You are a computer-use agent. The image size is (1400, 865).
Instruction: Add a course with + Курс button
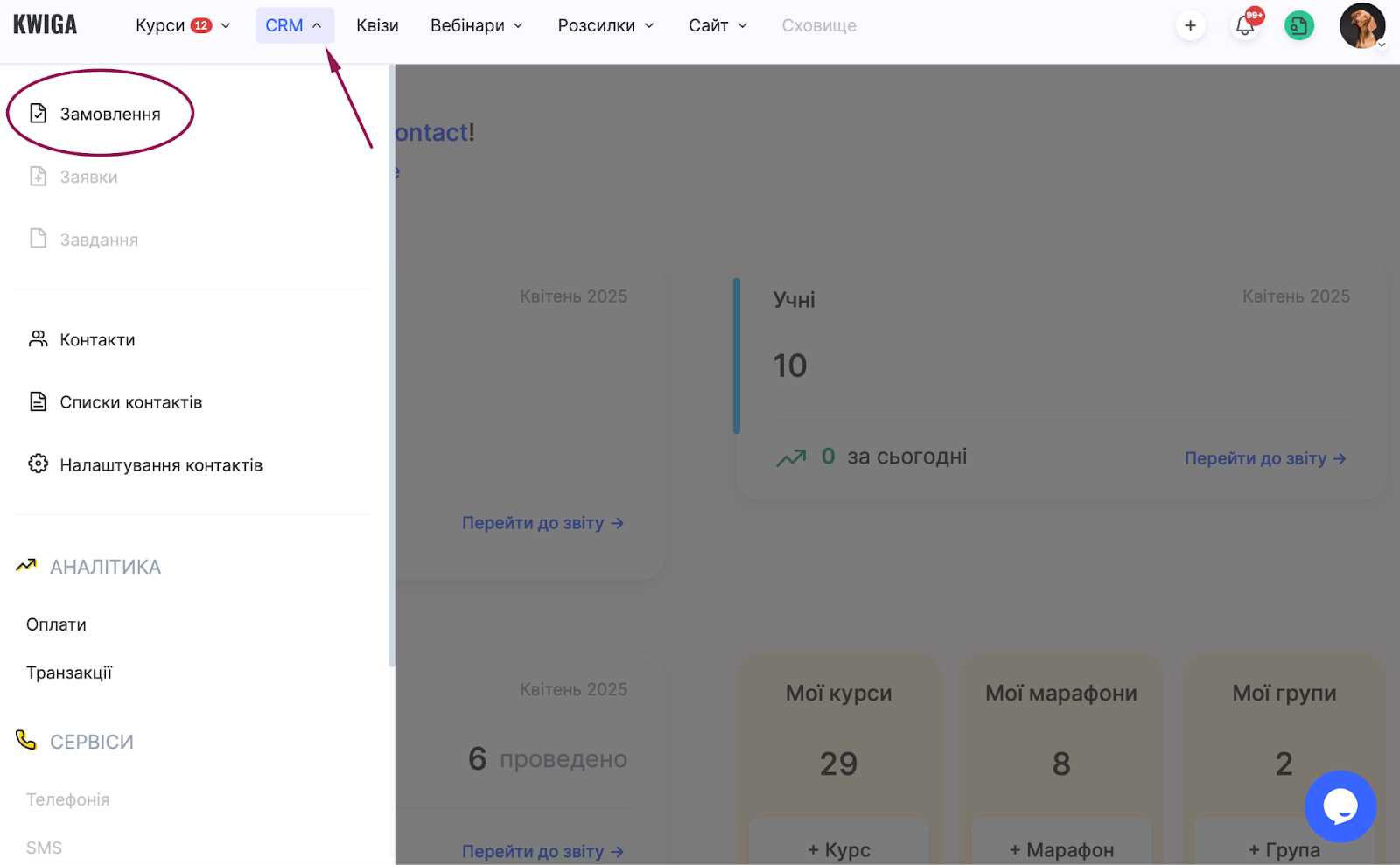838,841
